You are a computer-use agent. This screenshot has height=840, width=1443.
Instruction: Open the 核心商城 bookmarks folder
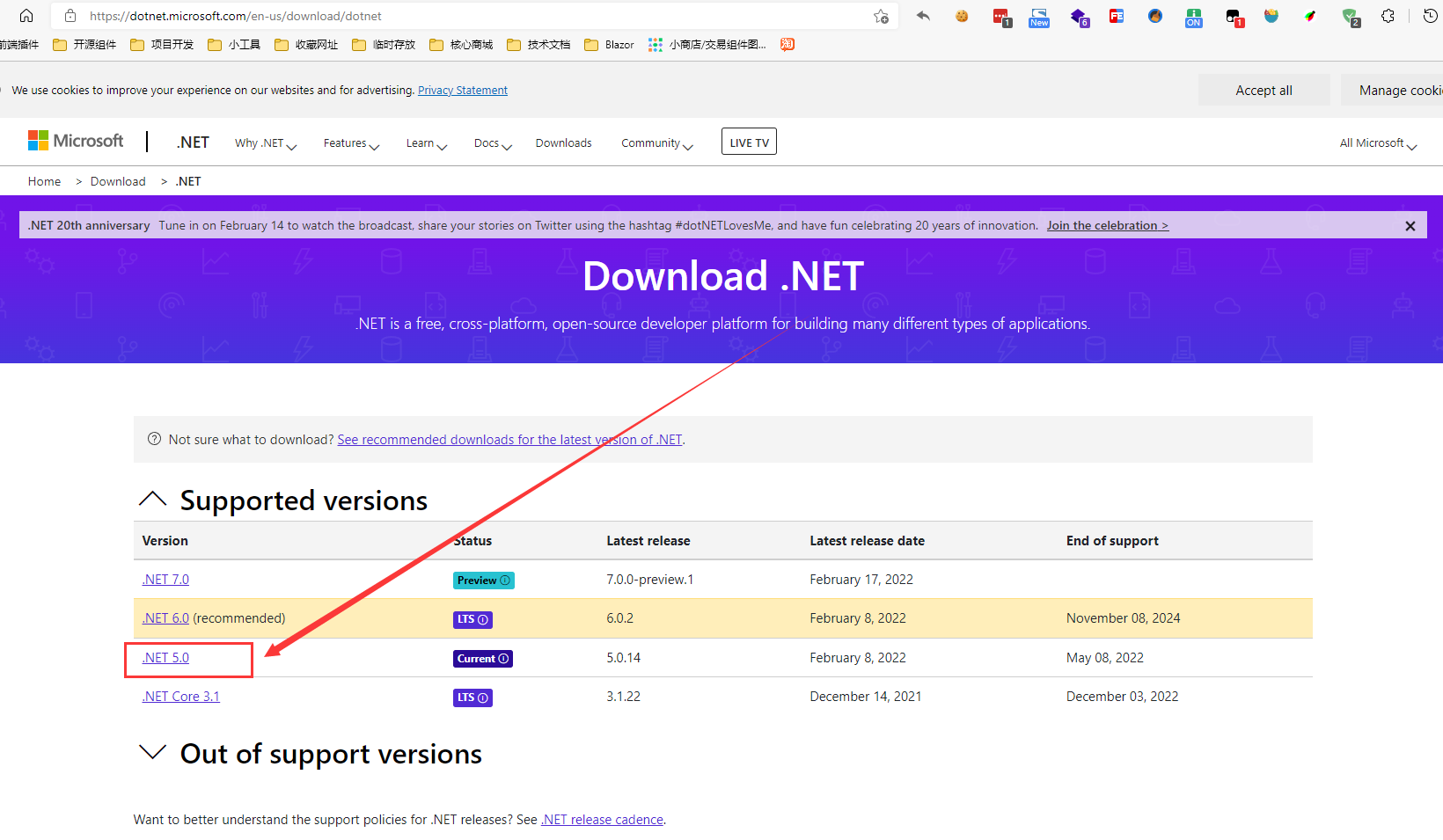[461, 45]
